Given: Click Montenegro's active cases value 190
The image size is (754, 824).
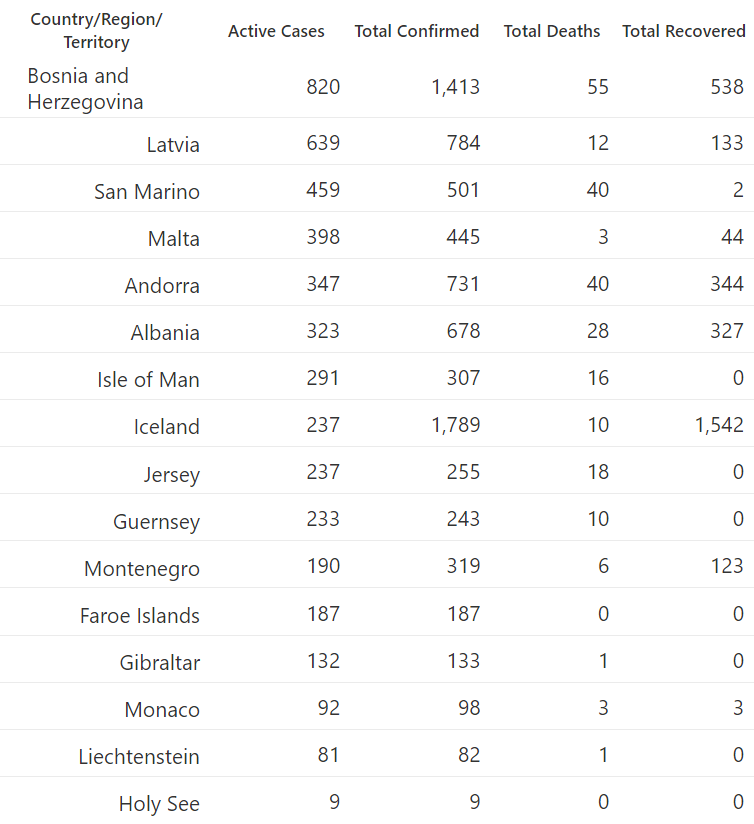Looking at the screenshot, I should 323,566.
